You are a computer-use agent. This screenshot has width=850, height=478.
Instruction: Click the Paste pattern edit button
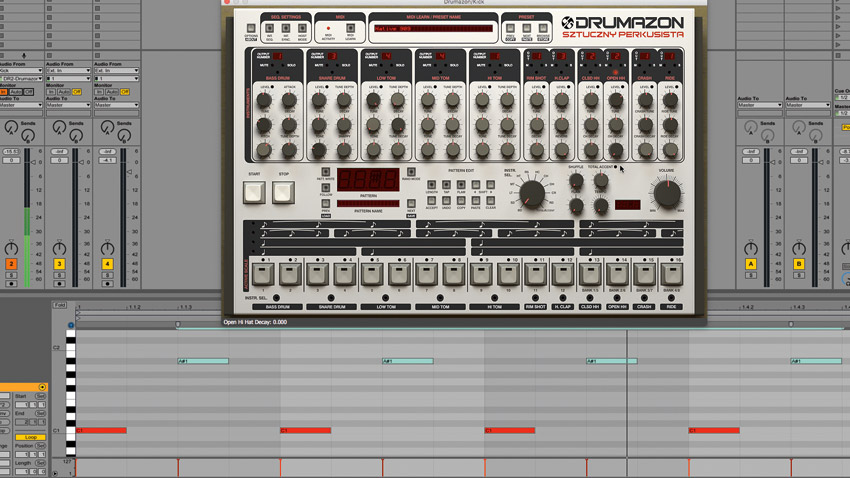(x=475, y=201)
